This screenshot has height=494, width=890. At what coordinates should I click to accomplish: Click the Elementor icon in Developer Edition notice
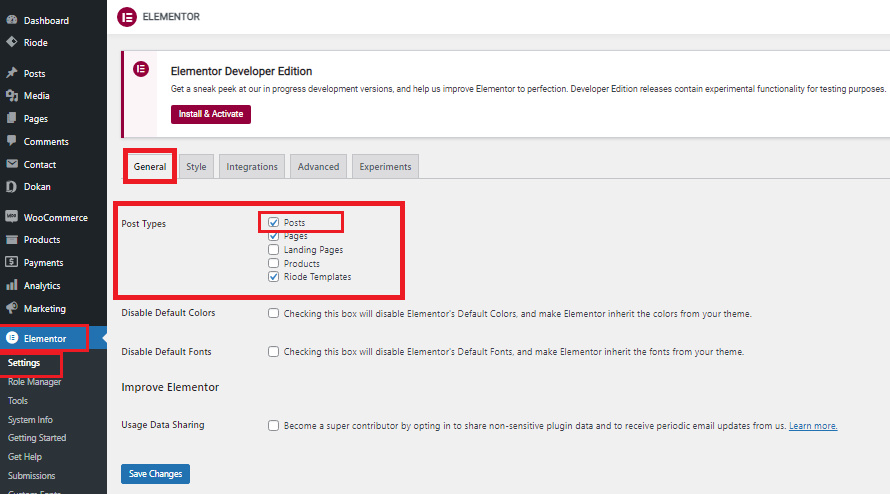[x=141, y=69]
